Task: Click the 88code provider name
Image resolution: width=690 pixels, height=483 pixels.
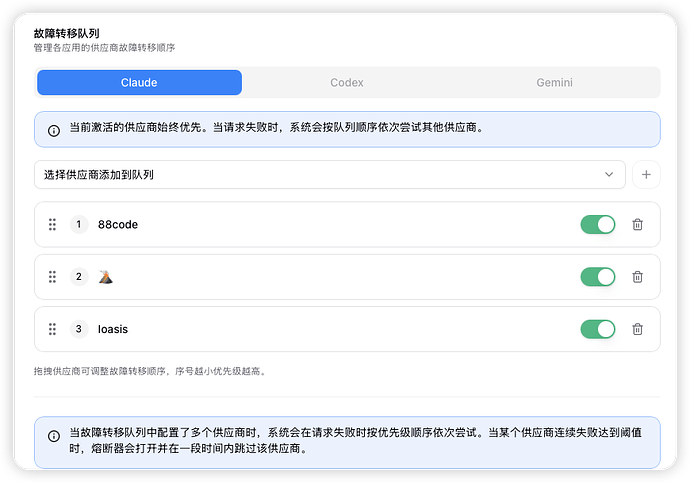Action: tap(118, 224)
